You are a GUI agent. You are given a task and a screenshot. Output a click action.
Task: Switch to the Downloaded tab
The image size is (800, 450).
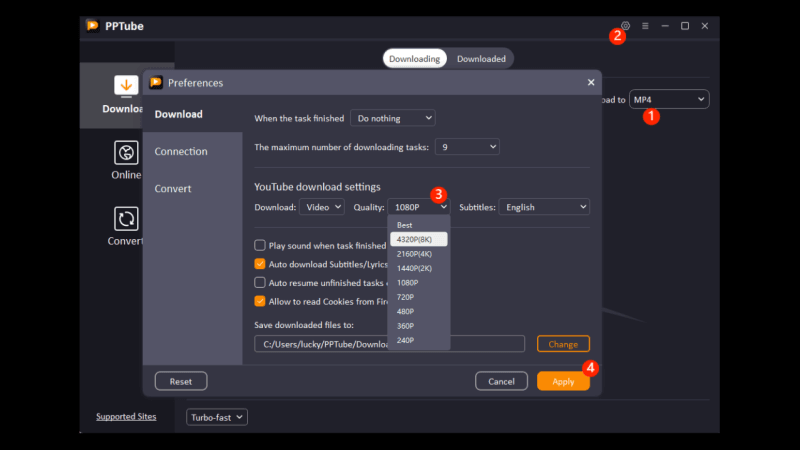(481, 59)
